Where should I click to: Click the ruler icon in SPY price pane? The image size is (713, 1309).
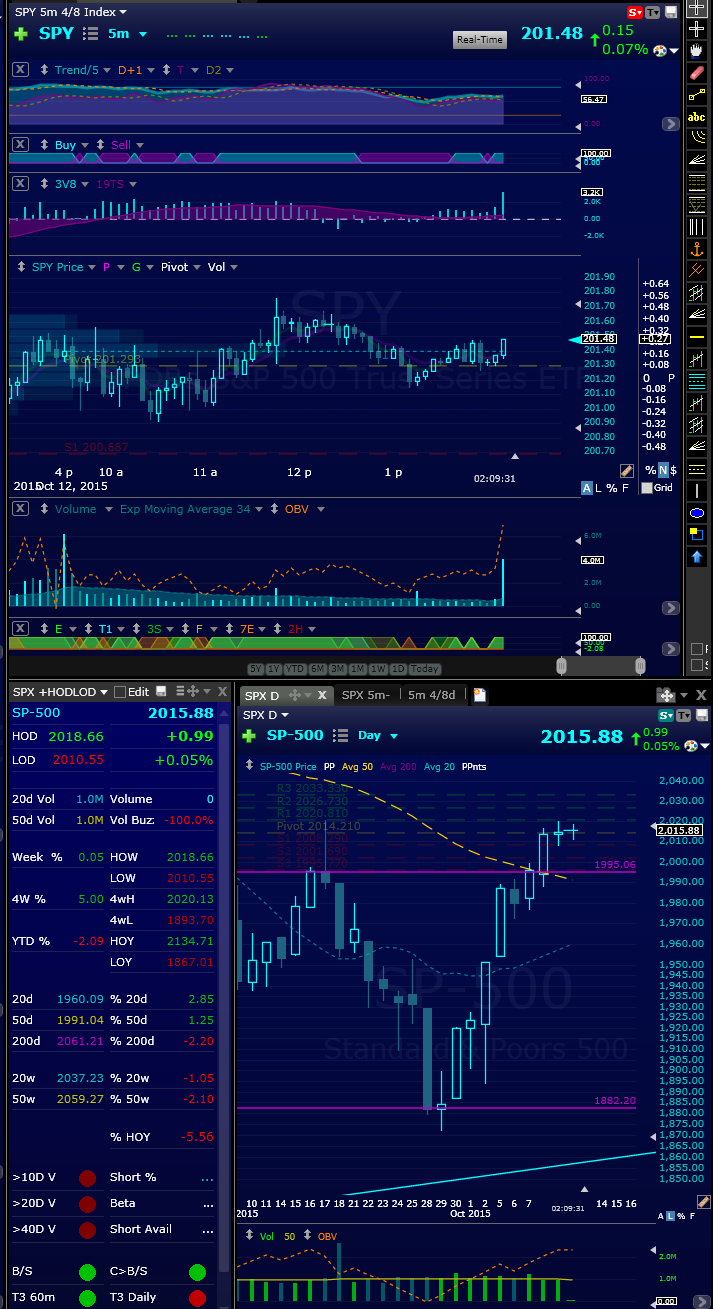[627, 471]
